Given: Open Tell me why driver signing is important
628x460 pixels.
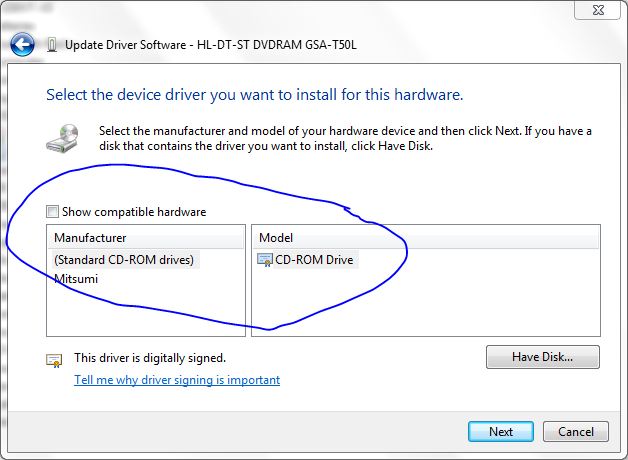Looking at the screenshot, I should pyautogui.click(x=177, y=380).
